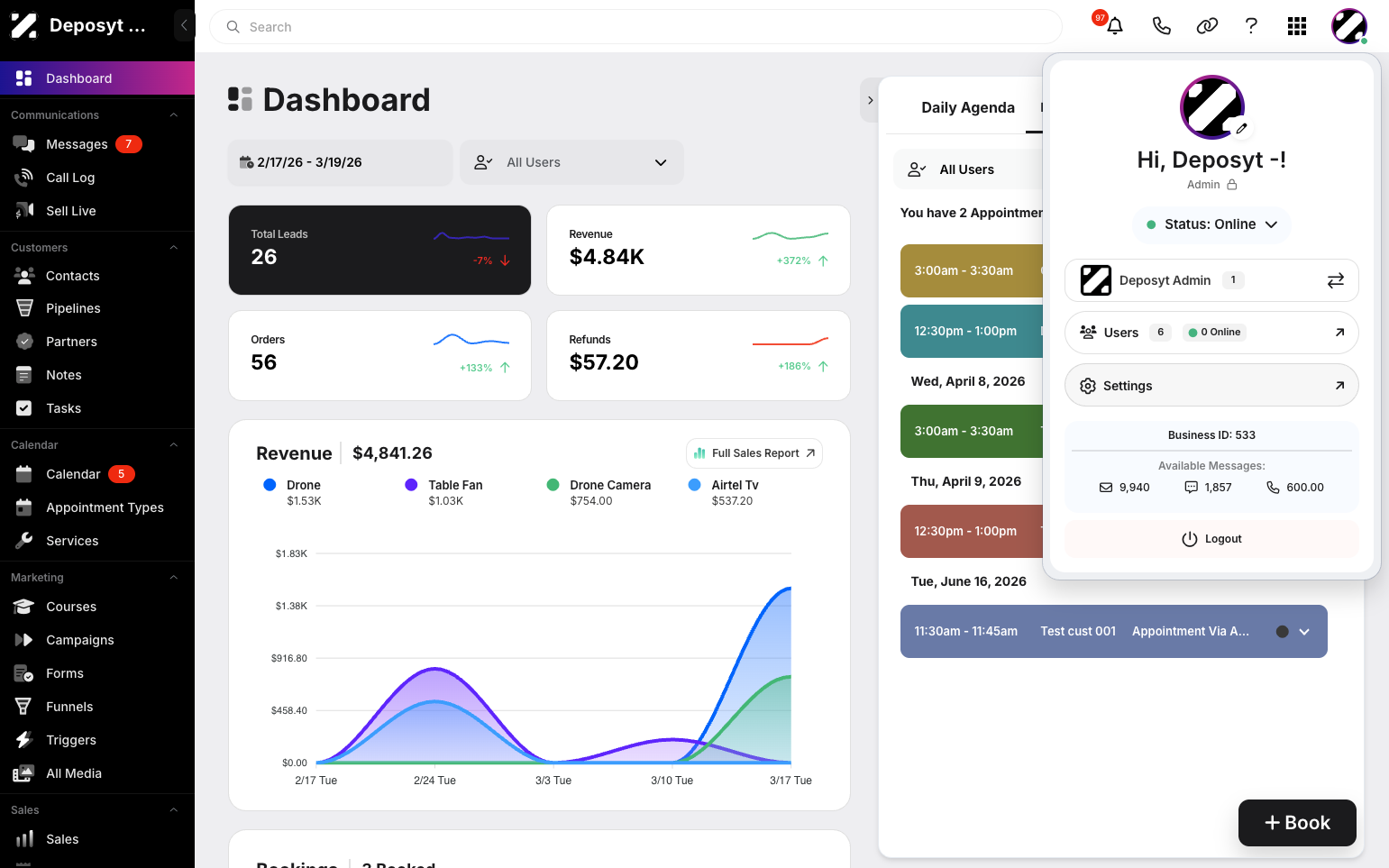Viewport: 1389px width, 868px height.
Task: Click the Refunds stat card
Action: click(699, 355)
